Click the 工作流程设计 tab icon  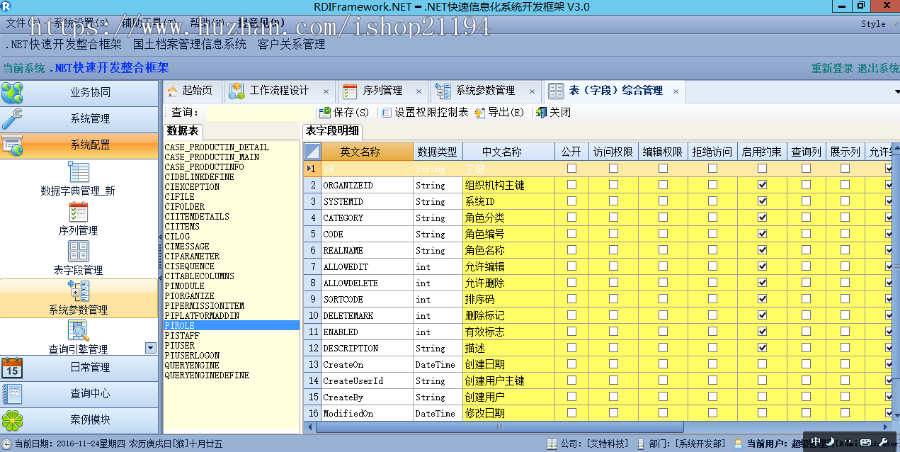236,91
